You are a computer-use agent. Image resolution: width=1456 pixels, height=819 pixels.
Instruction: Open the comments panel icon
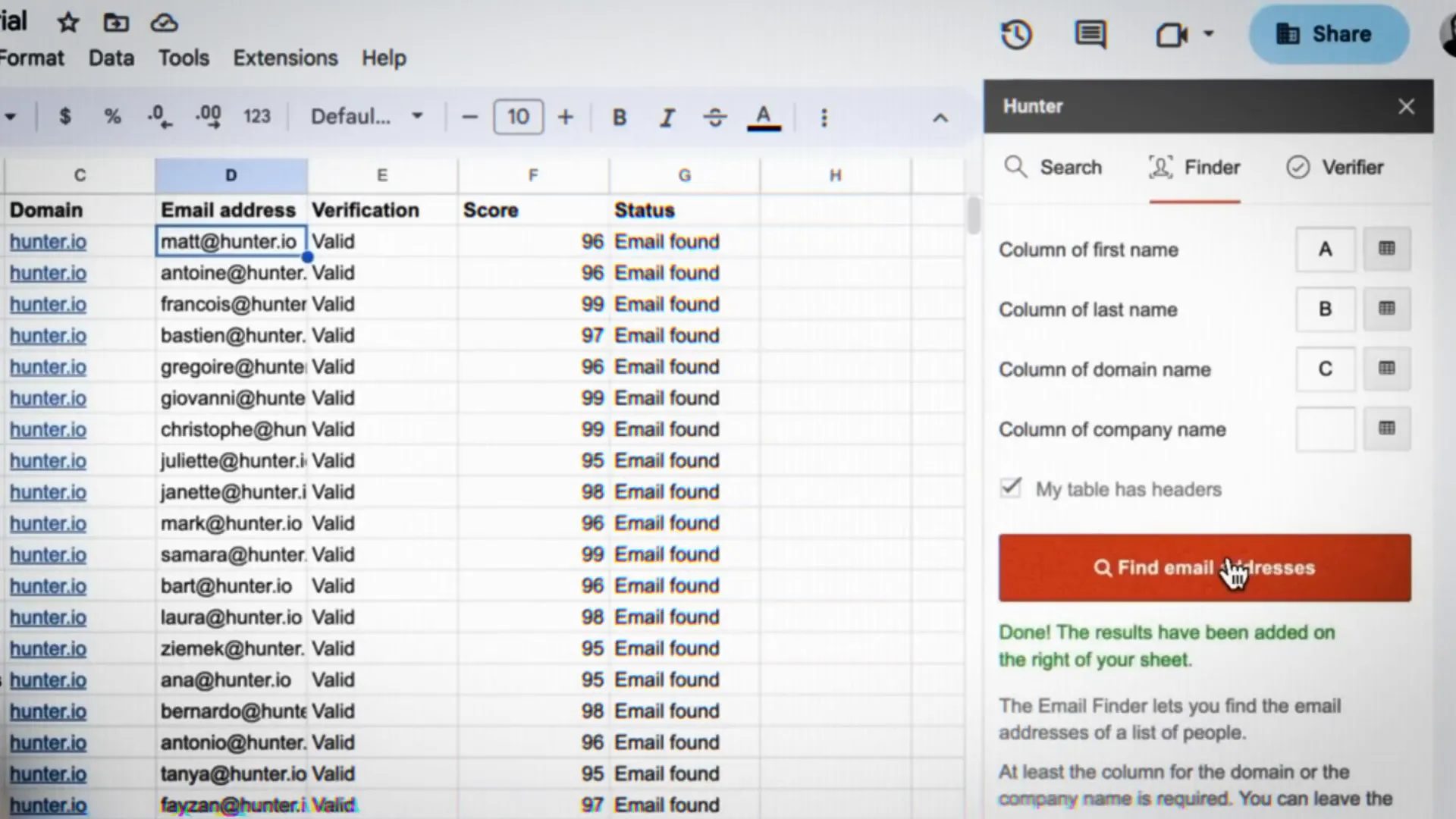1090,34
